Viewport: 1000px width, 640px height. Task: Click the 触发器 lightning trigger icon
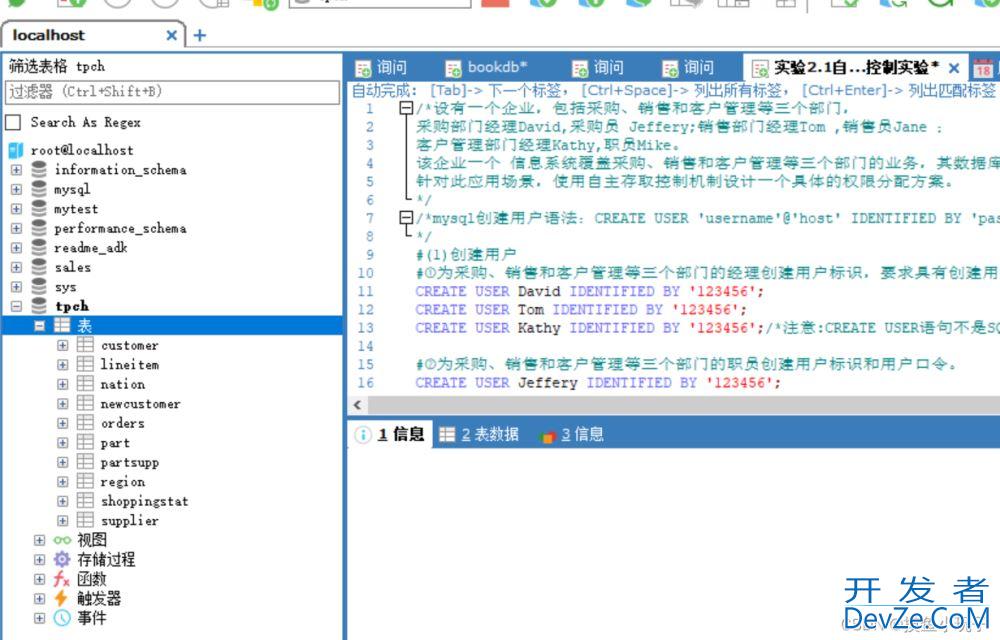point(61,598)
